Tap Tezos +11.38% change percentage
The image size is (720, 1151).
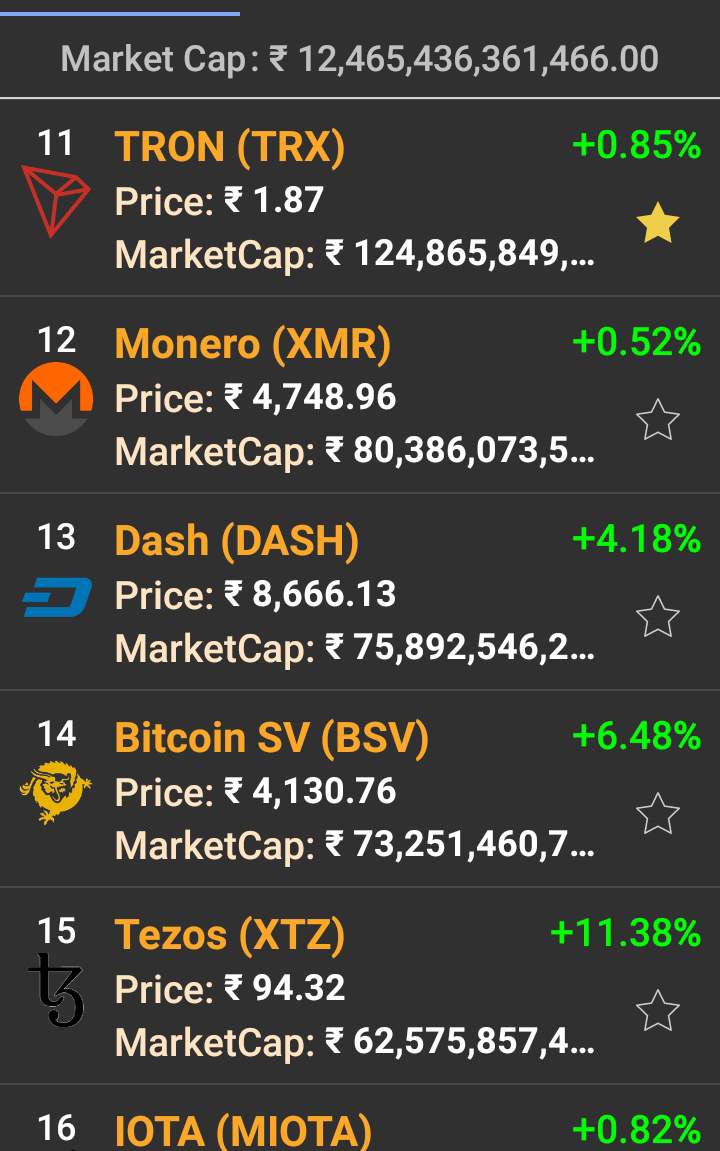(x=625, y=934)
